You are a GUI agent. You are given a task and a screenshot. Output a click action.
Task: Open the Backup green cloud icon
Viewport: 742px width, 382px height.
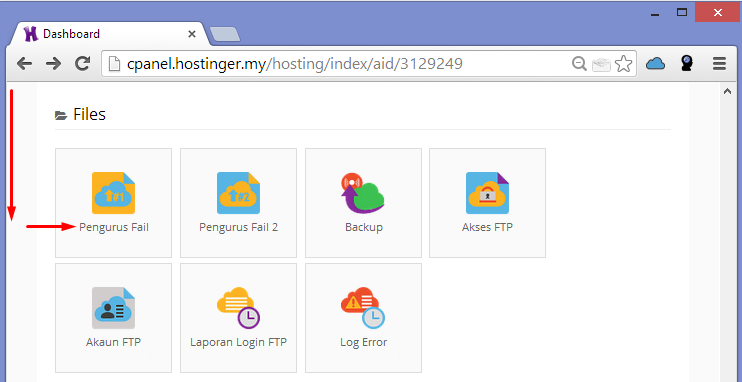pos(363,193)
